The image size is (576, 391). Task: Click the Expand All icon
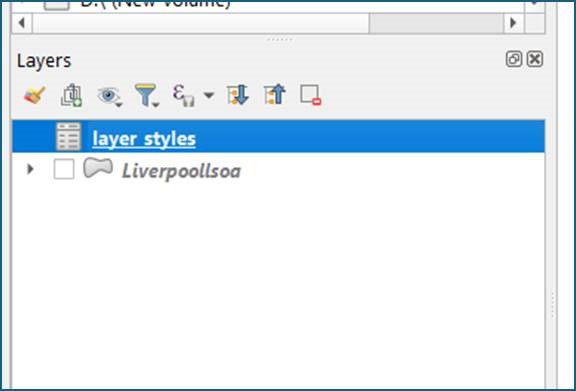(x=238, y=95)
